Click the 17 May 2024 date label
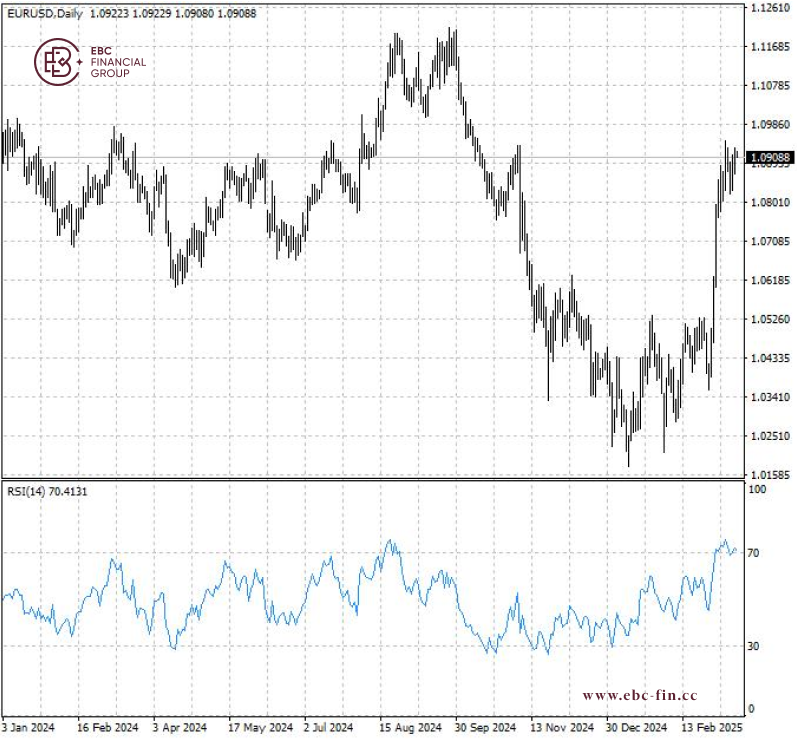This screenshot has width=797, height=740. pyautogui.click(x=260, y=728)
